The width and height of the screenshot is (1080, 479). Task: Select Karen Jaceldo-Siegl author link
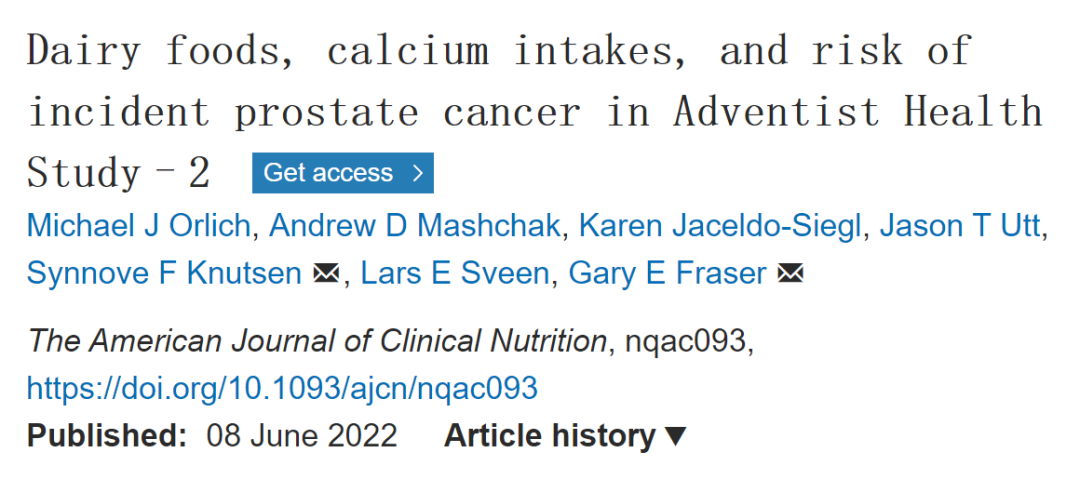(x=720, y=226)
